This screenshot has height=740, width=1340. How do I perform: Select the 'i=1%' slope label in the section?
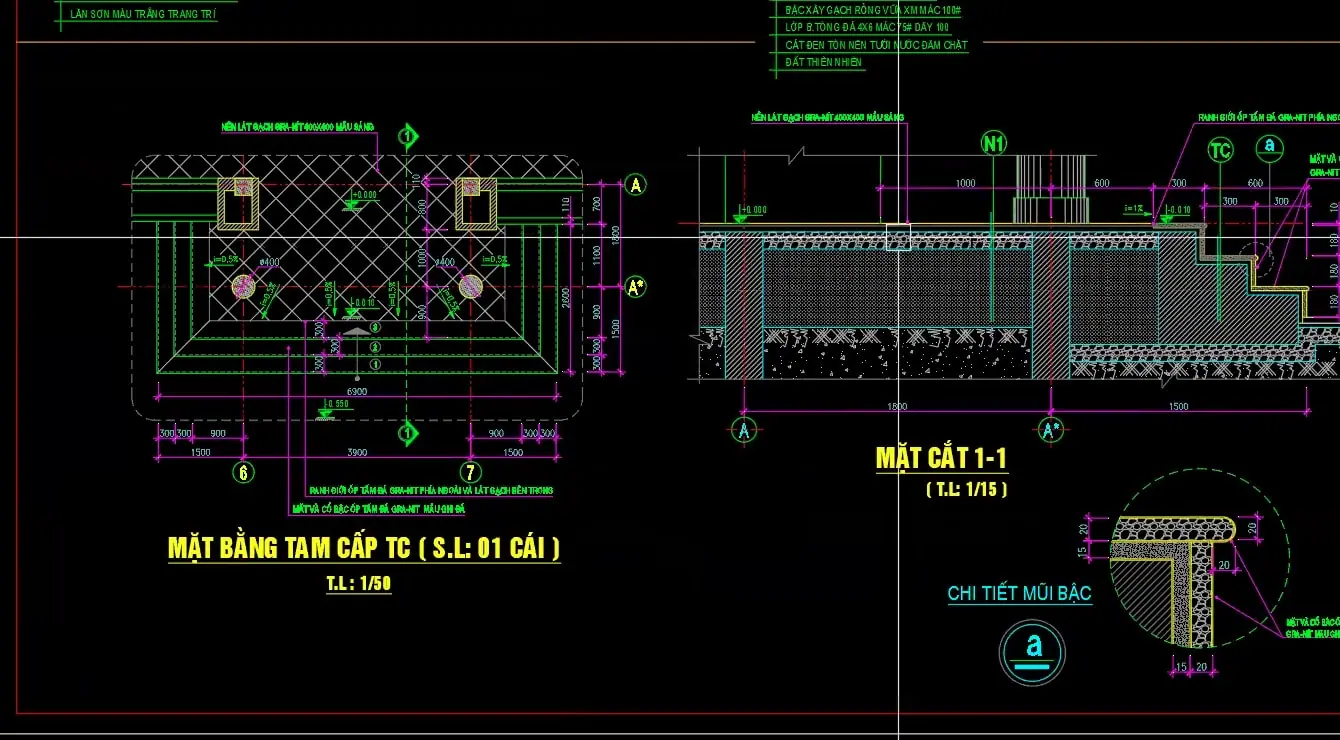pyautogui.click(x=1133, y=208)
